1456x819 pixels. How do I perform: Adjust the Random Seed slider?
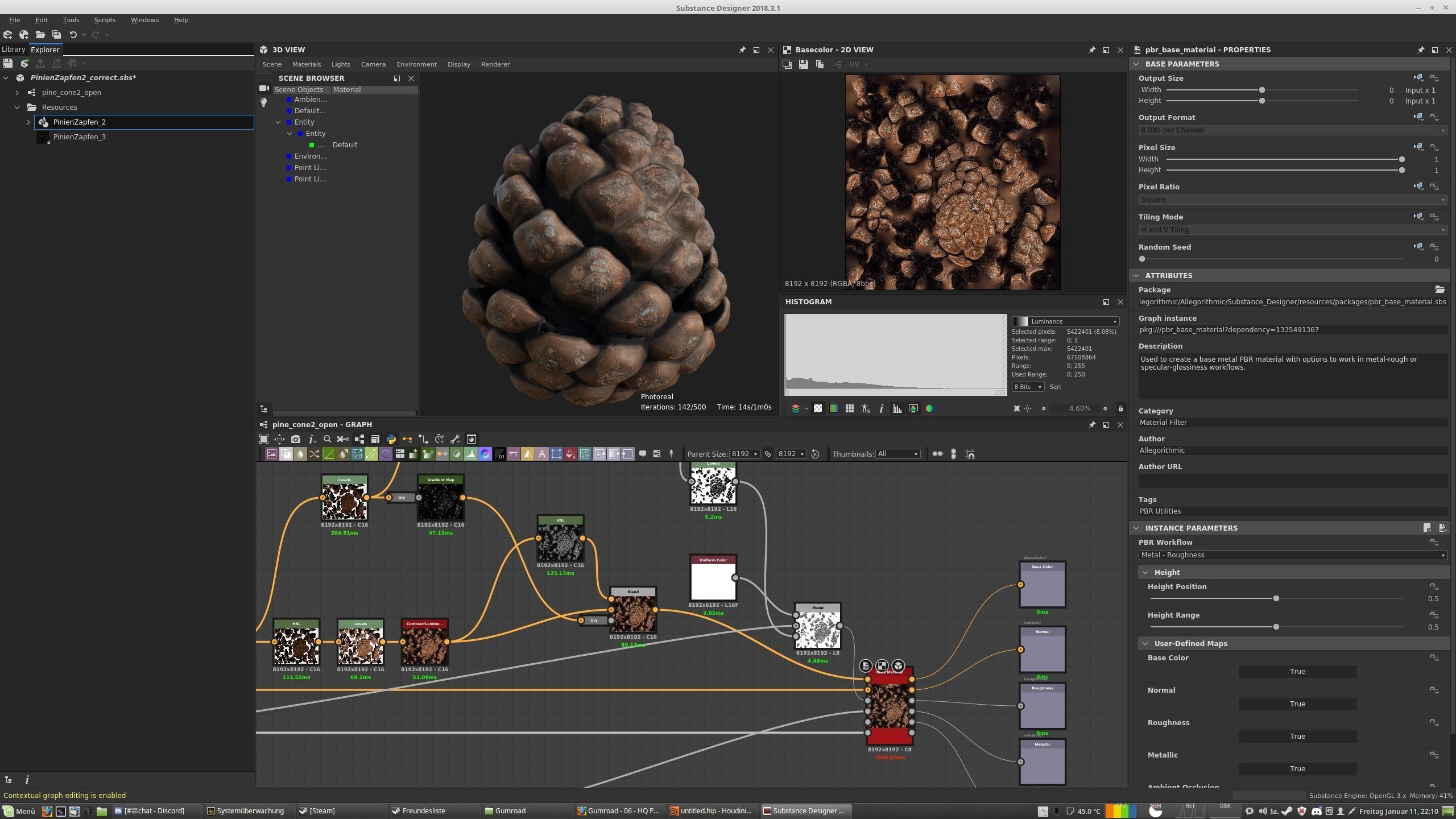point(1271,259)
